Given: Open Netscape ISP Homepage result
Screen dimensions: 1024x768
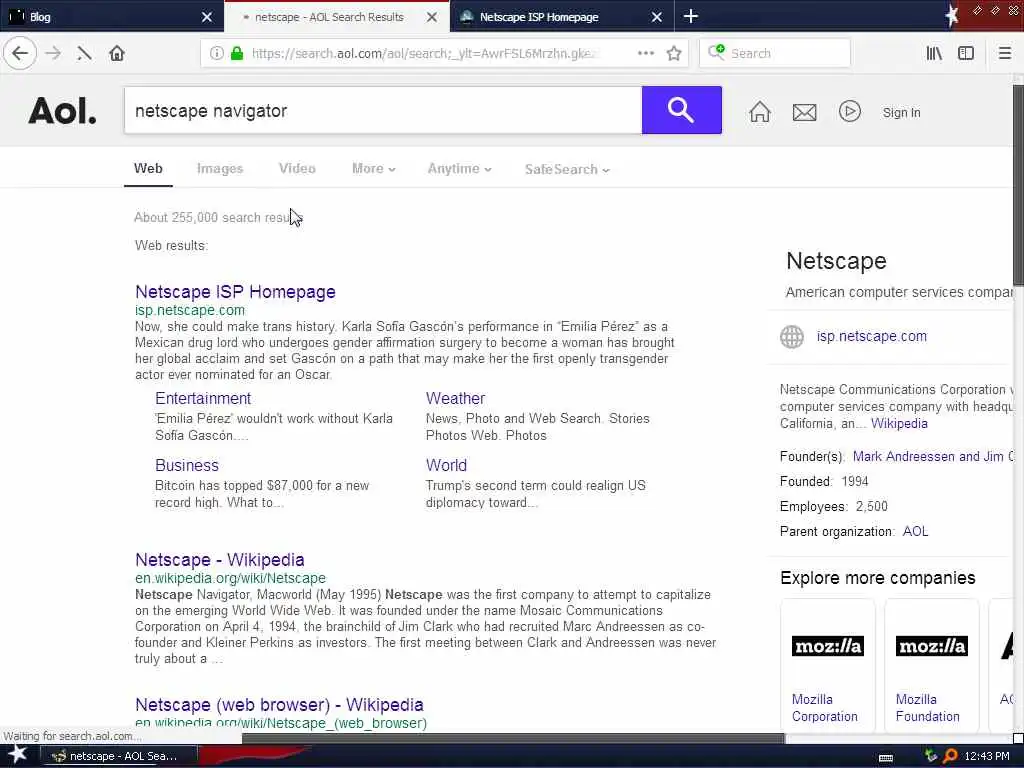Looking at the screenshot, I should pyautogui.click(x=235, y=292).
